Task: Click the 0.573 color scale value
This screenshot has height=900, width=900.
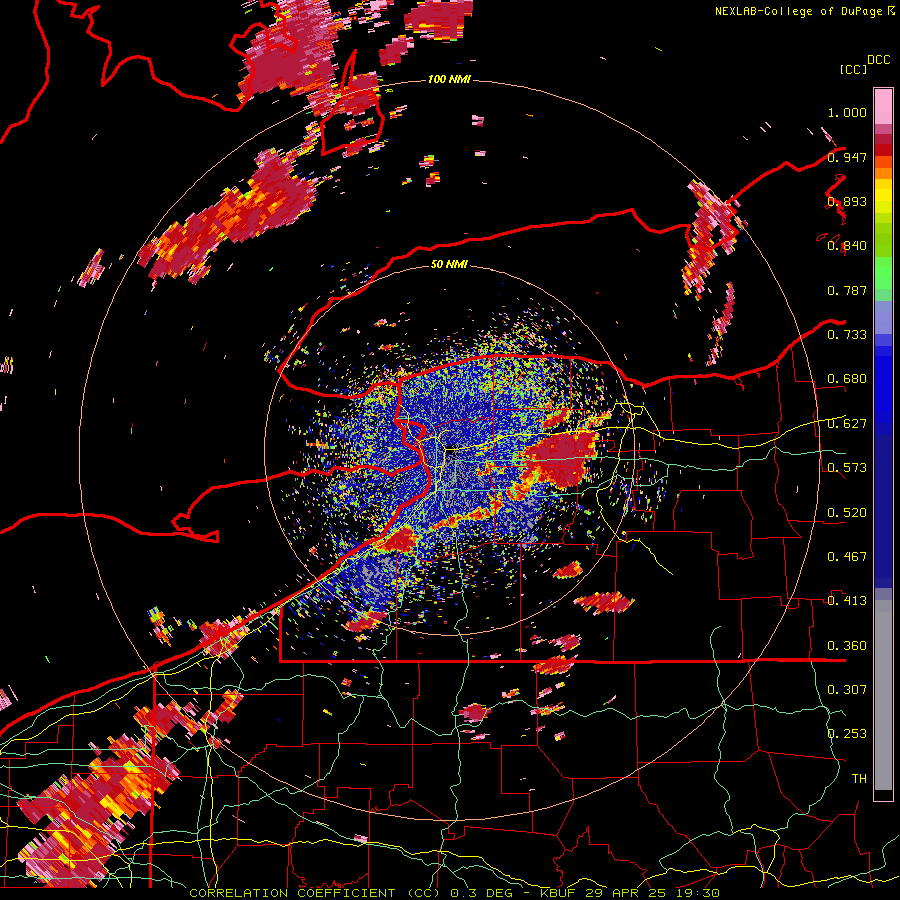Action: pyautogui.click(x=847, y=468)
